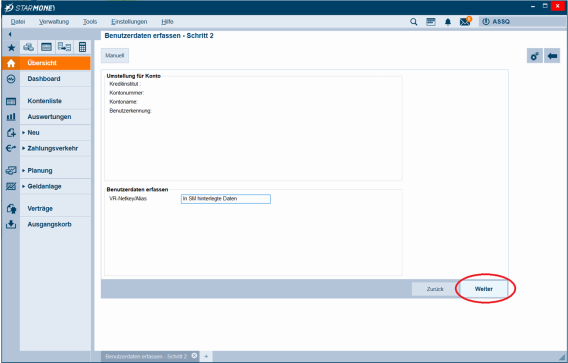The height and width of the screenshot is (363, 568).
Task: Expand the Neu sidebar entry
Action: click(55, 133)
